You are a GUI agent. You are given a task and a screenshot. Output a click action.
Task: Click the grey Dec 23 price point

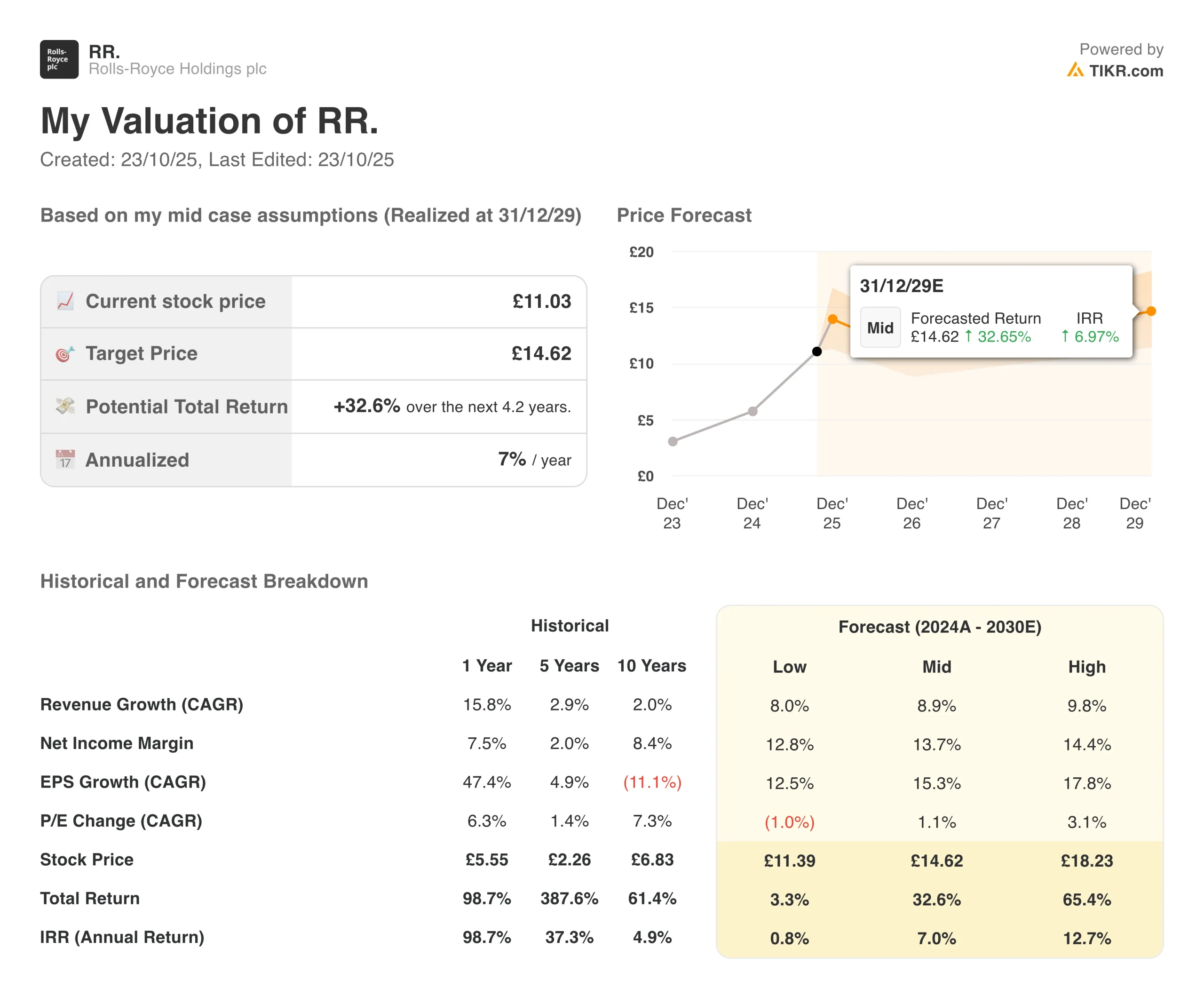(x=673, y=441)
